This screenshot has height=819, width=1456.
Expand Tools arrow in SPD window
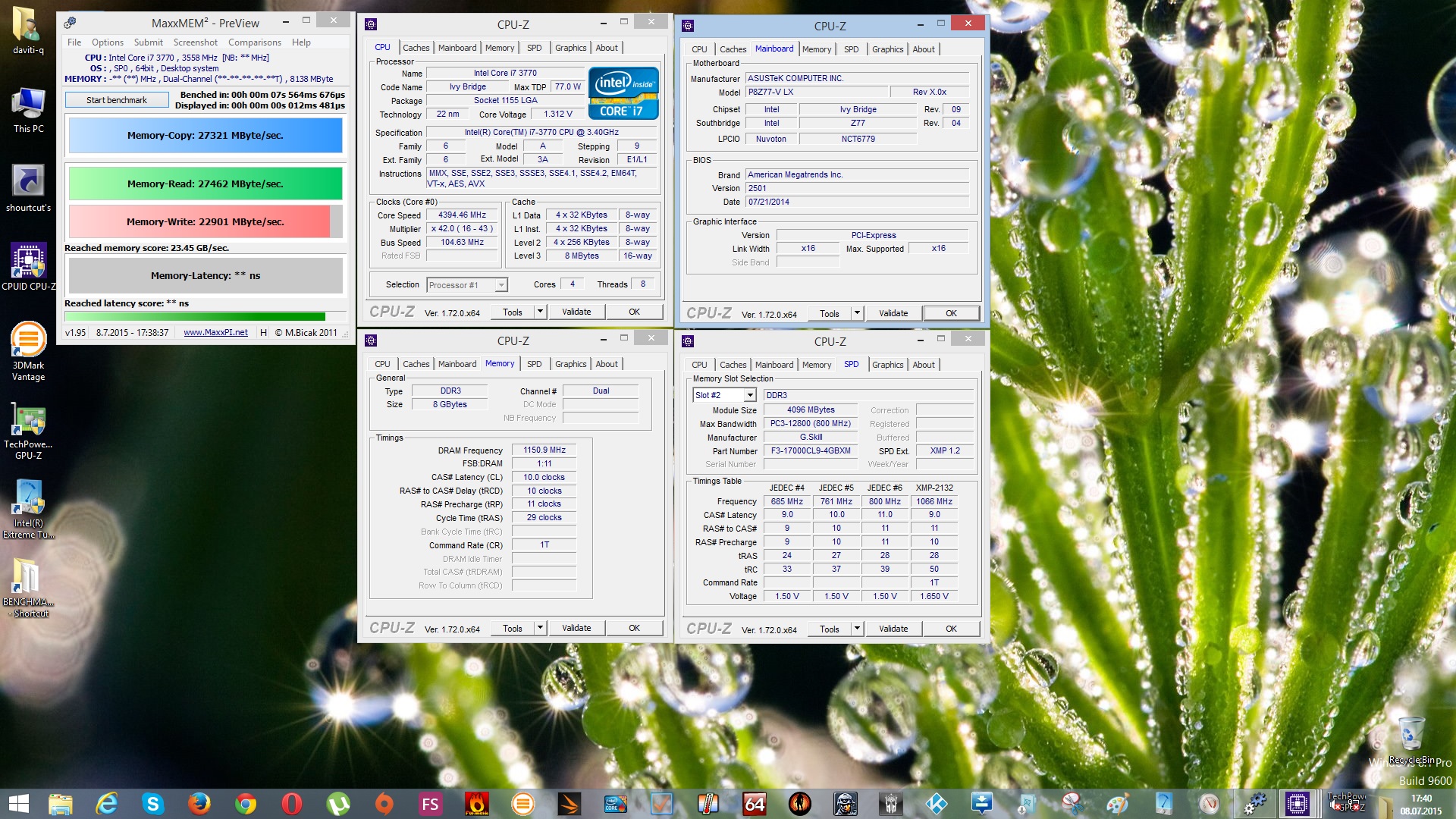(857, 629)
